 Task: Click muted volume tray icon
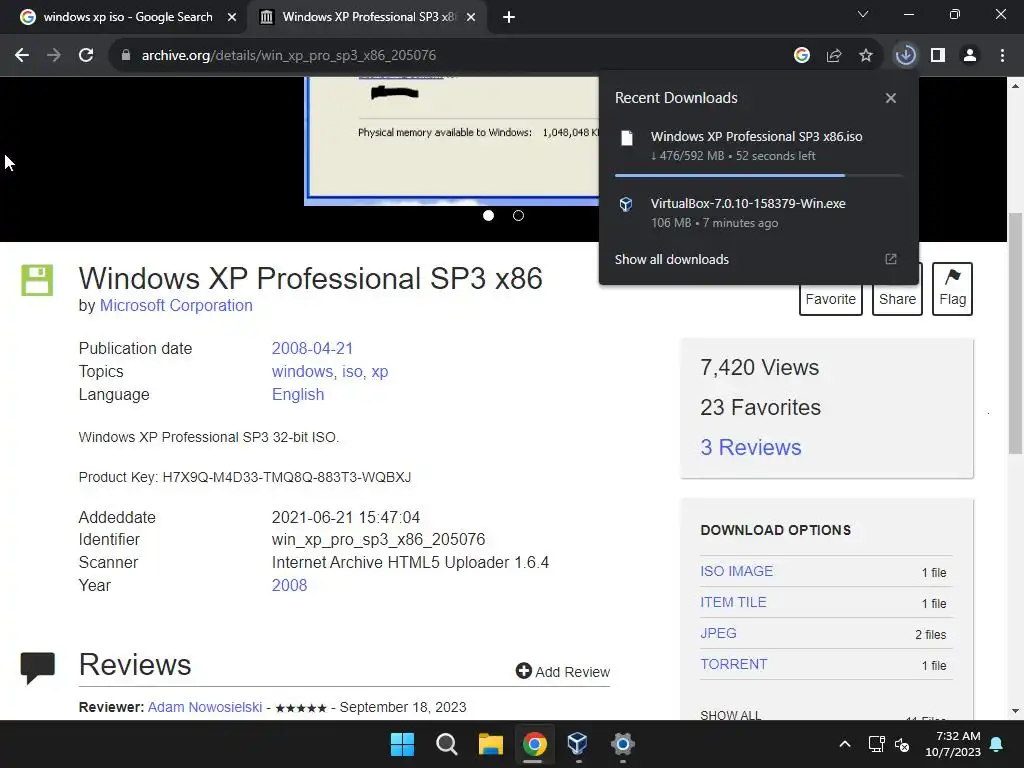pyautogui.click(x=902, y=744)
